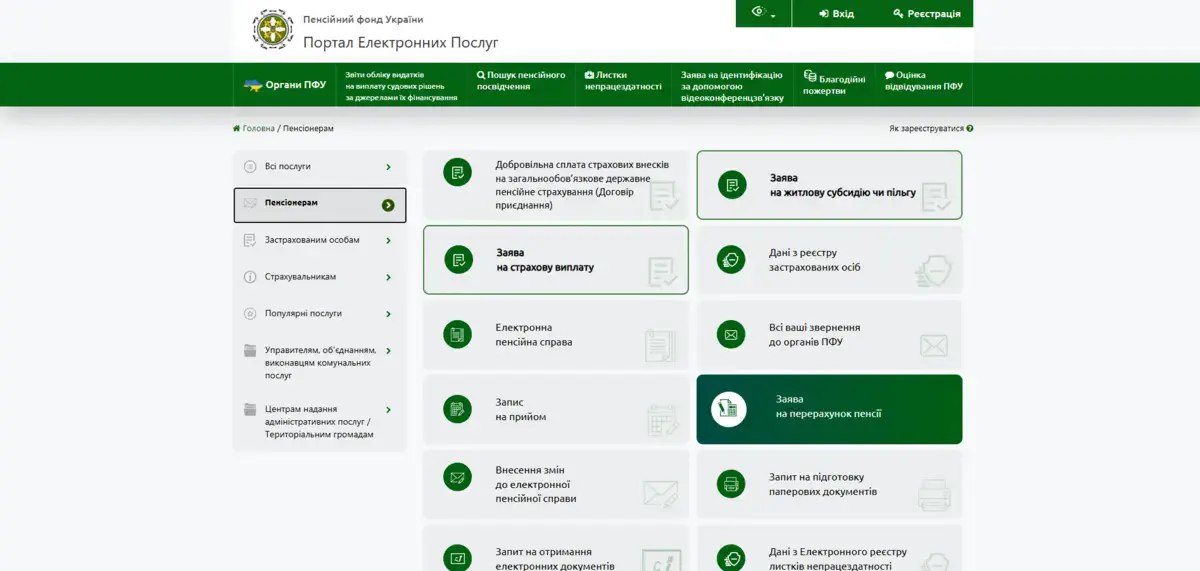Open Заява на житлову субсидію чи пільгу tile
Image resolution: width=1200 pixels, height=571 pixels.
[829, 185]
